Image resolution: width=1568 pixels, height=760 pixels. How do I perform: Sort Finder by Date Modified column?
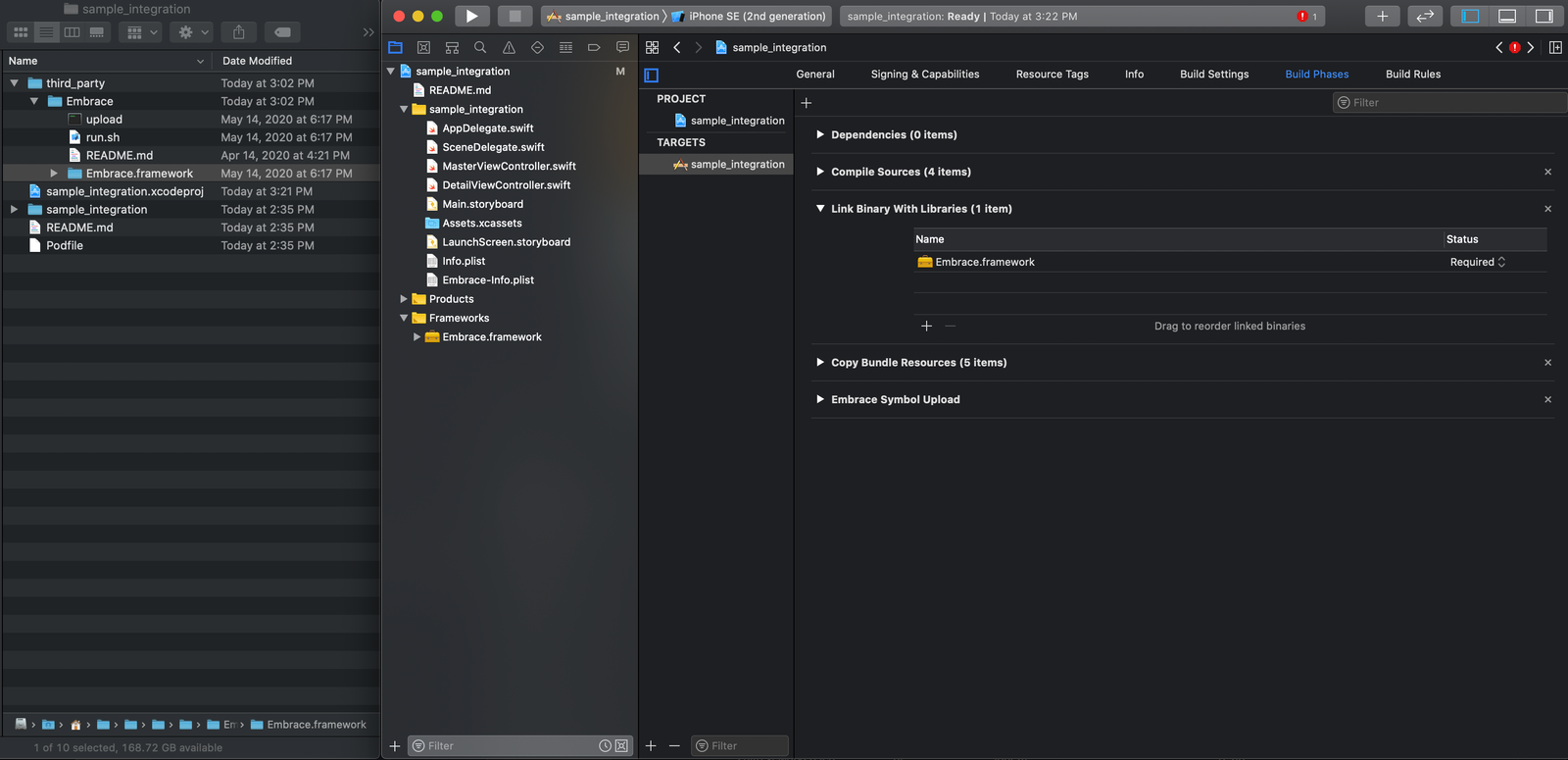click(x=257, y=61)
